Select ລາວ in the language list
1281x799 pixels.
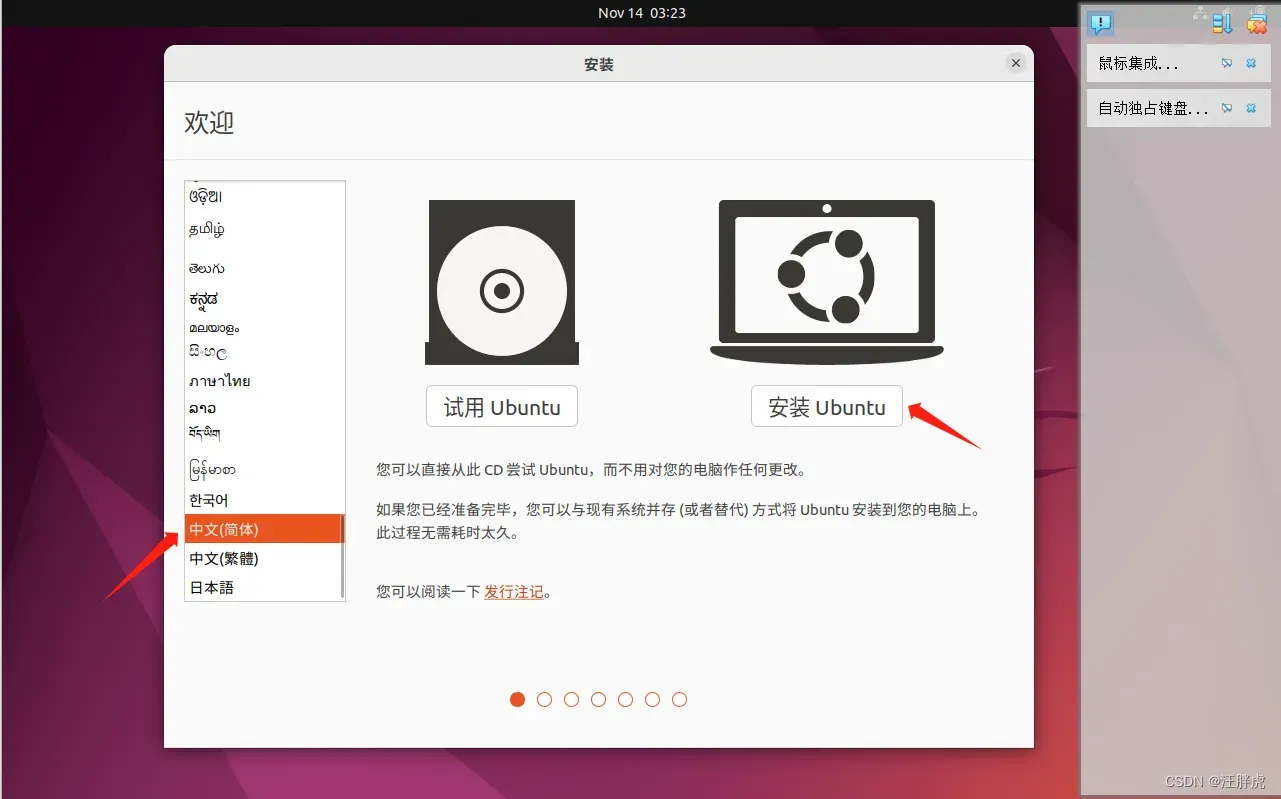pyautogui.click(x=264, y=407)
